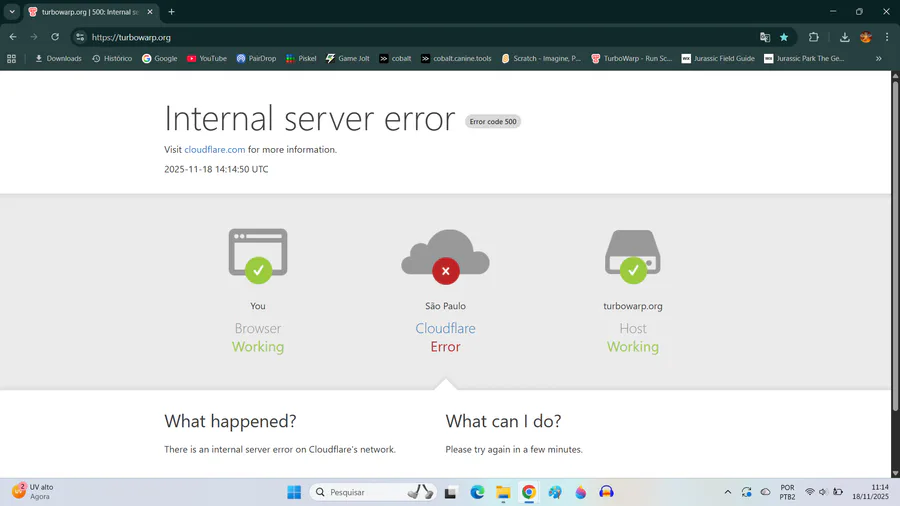Toggle the bookmark star for this page
The width and height of the screenshot is (900, 506).
click(784, 37)
